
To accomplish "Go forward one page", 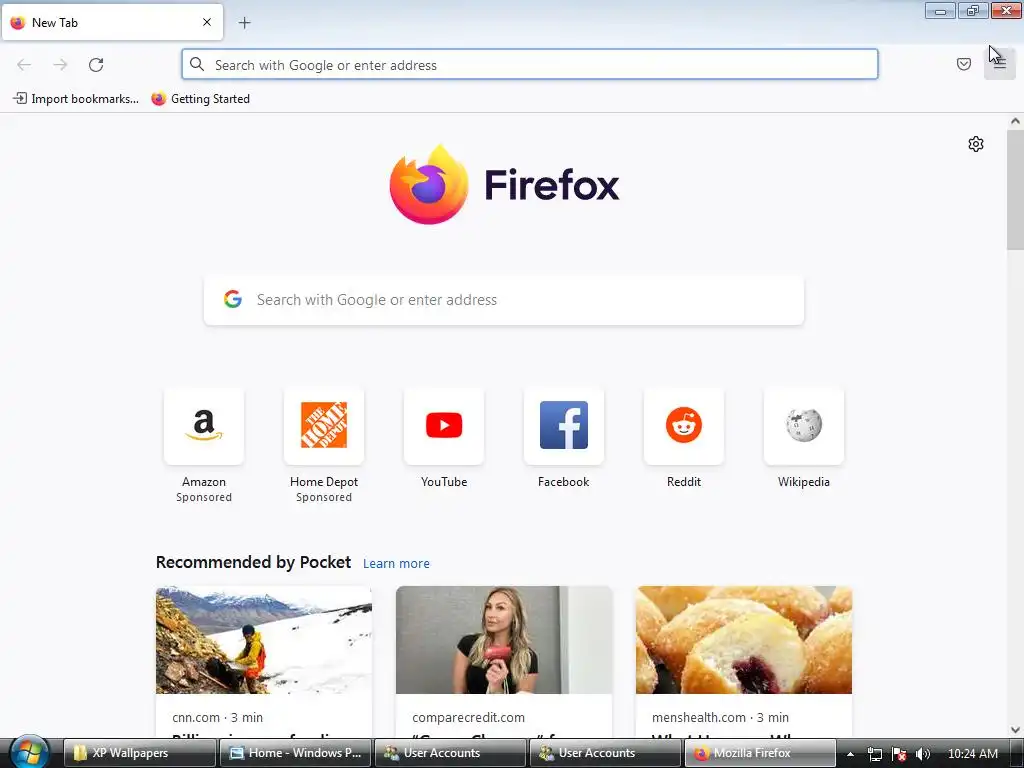I will click(60, 65).
